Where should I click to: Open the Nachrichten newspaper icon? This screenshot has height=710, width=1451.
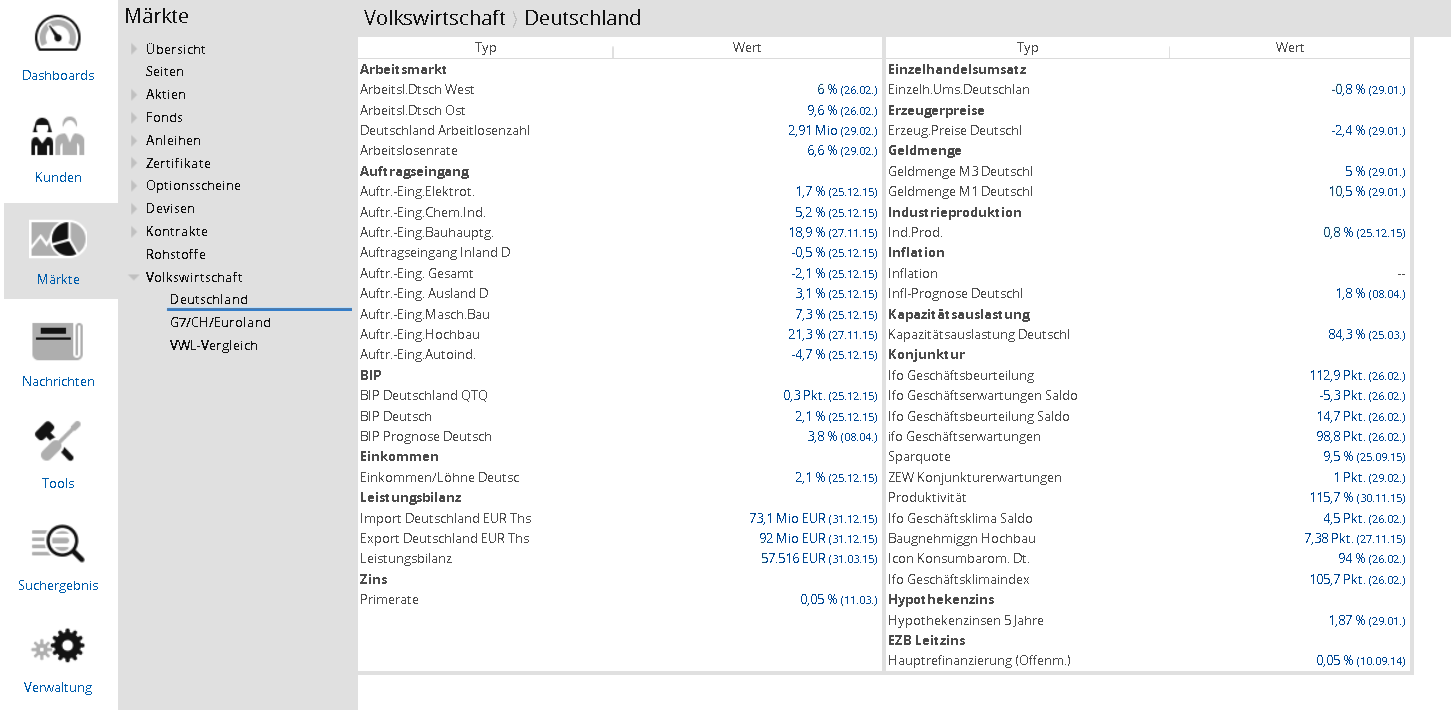pos(58,341)
